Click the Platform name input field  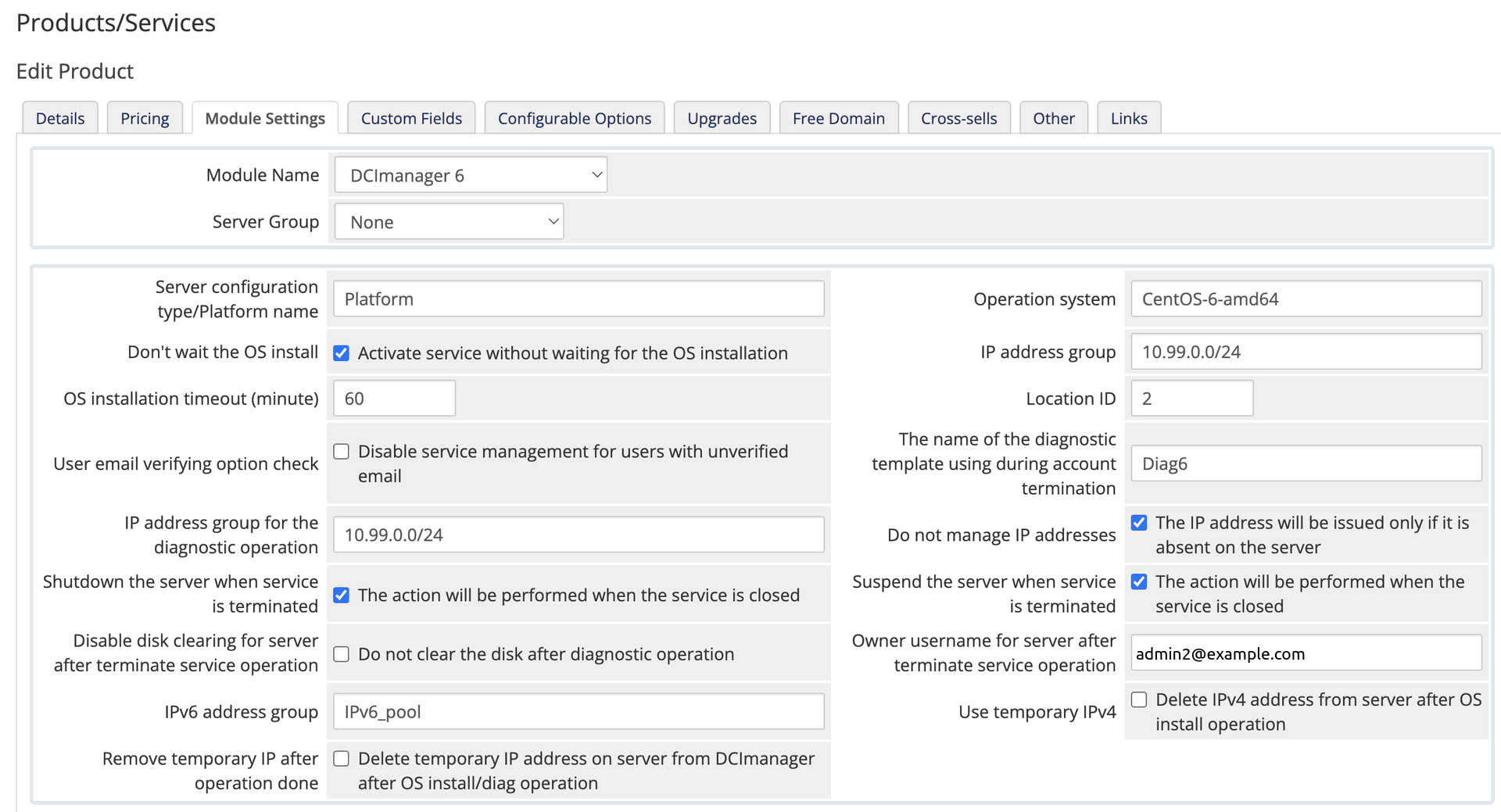579,299
